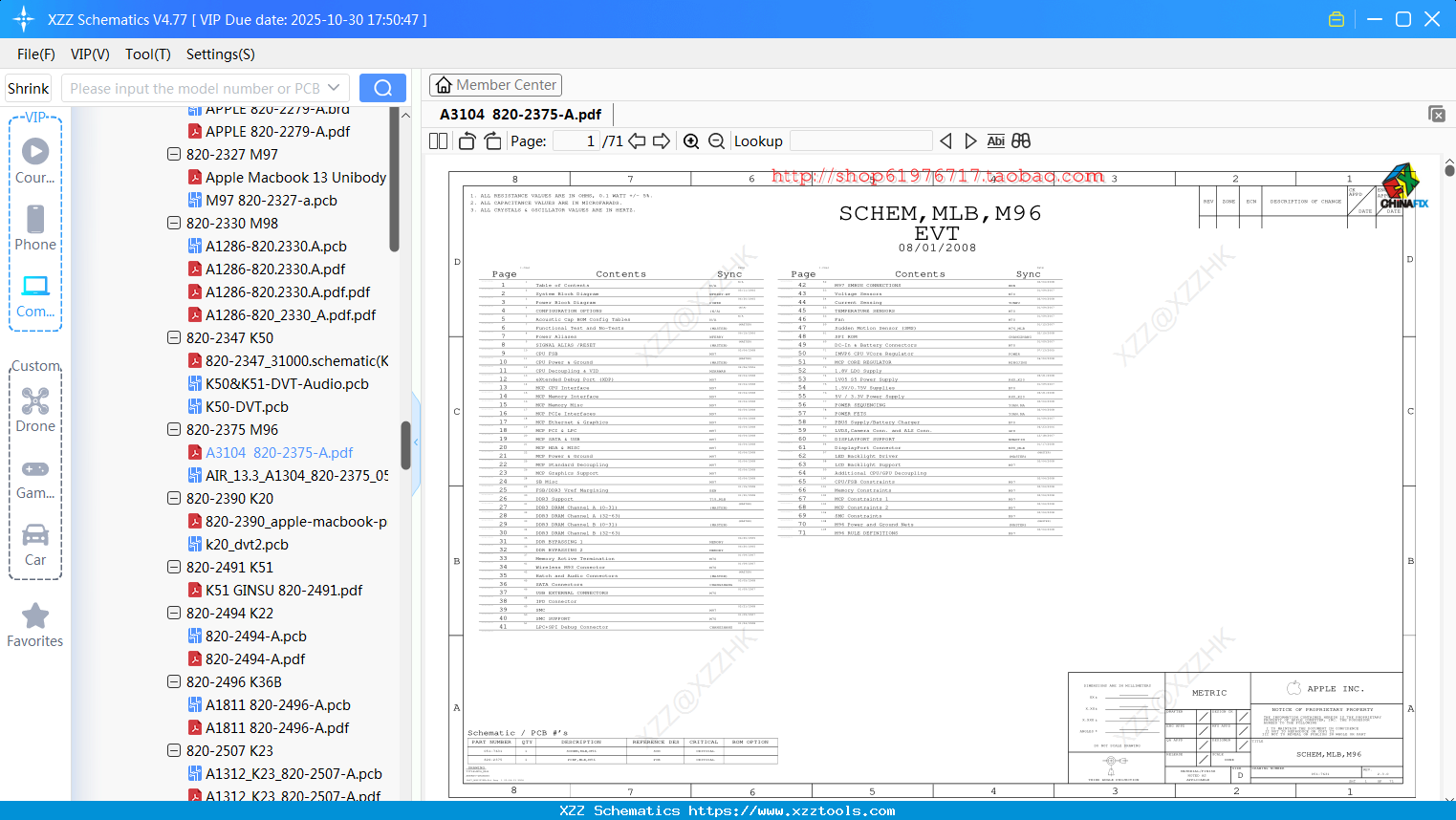Image resolution: width=1456 pixels, height=820 pixels.
Task: Collapse the 820-2330 M98 folder
Action: point(174,223)
